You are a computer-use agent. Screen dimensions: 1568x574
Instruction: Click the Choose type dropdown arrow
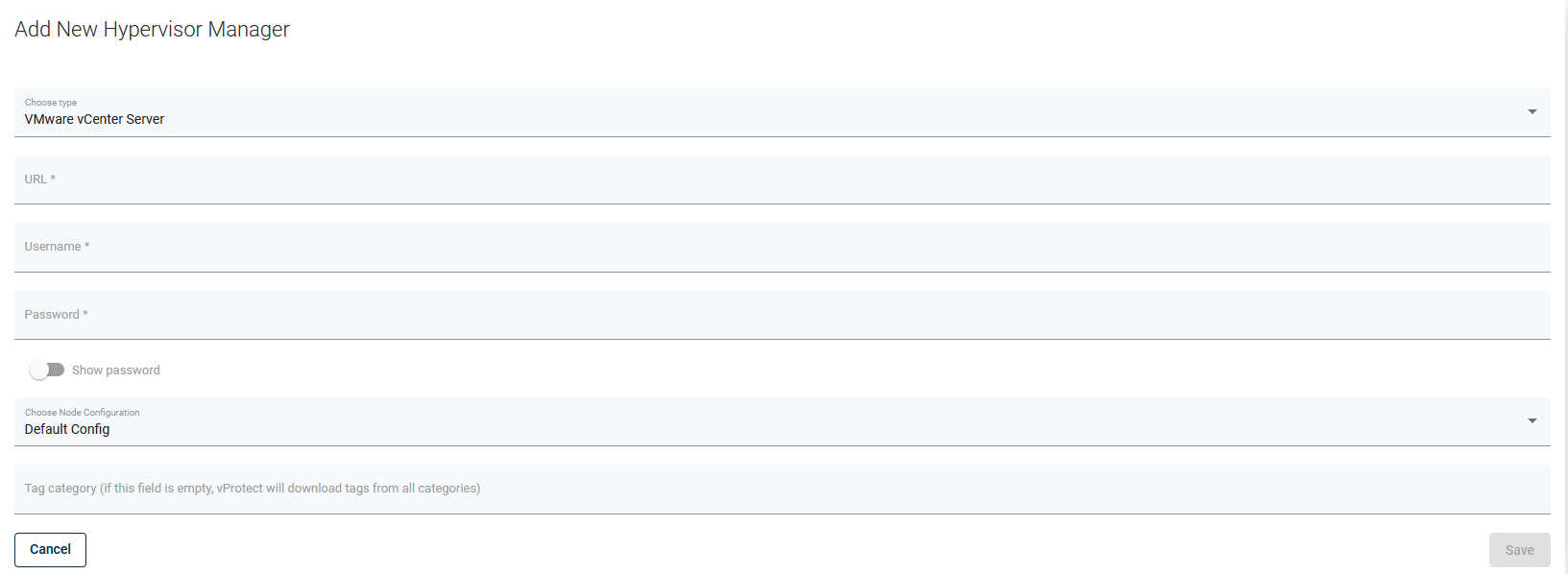coord(1532,112)
